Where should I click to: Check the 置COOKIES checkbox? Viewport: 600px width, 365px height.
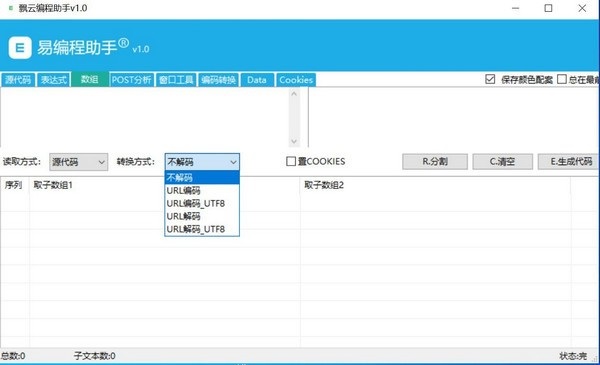pos(291,161)
